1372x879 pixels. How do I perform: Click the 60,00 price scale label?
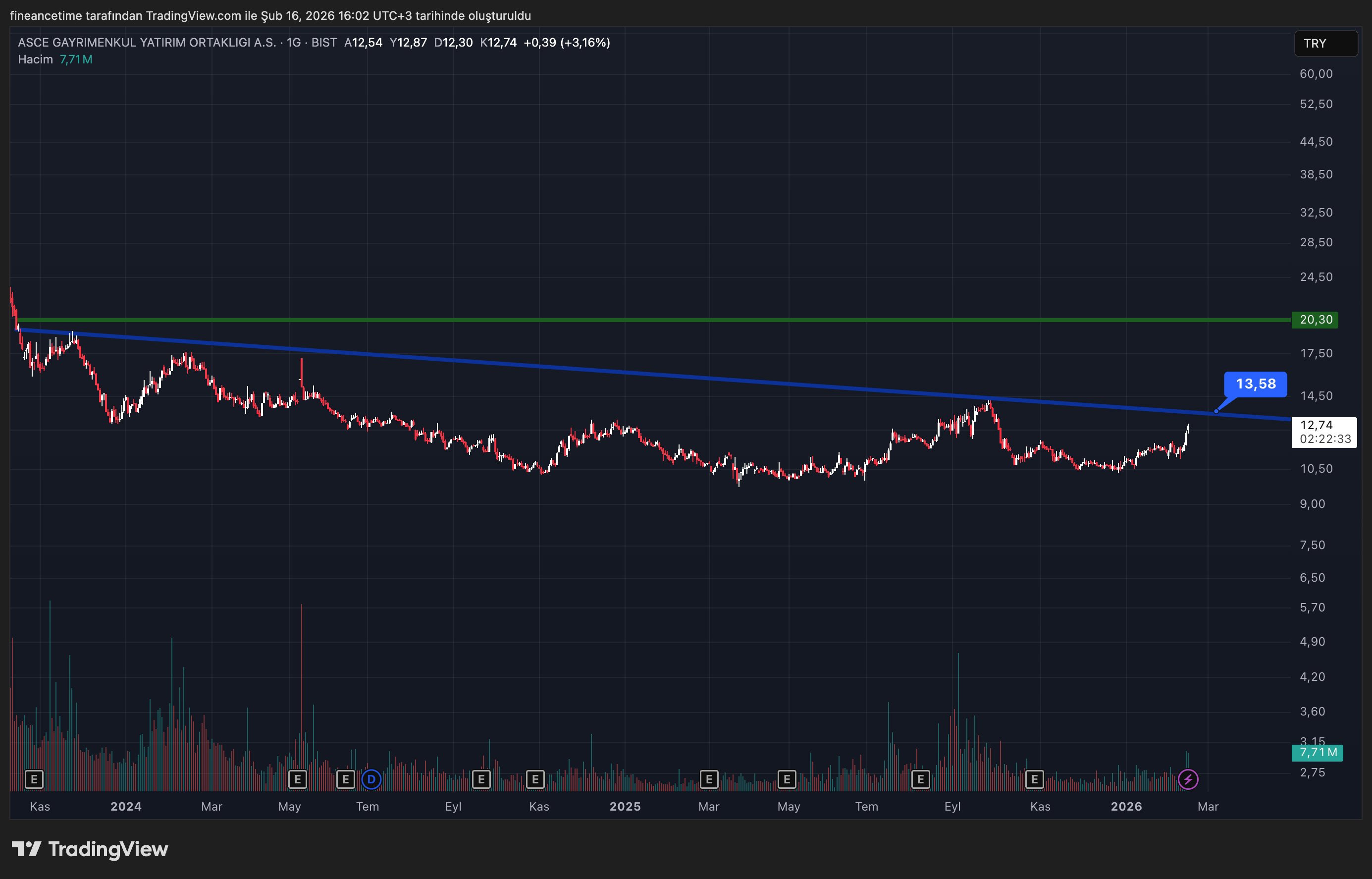pos(1316,74)
